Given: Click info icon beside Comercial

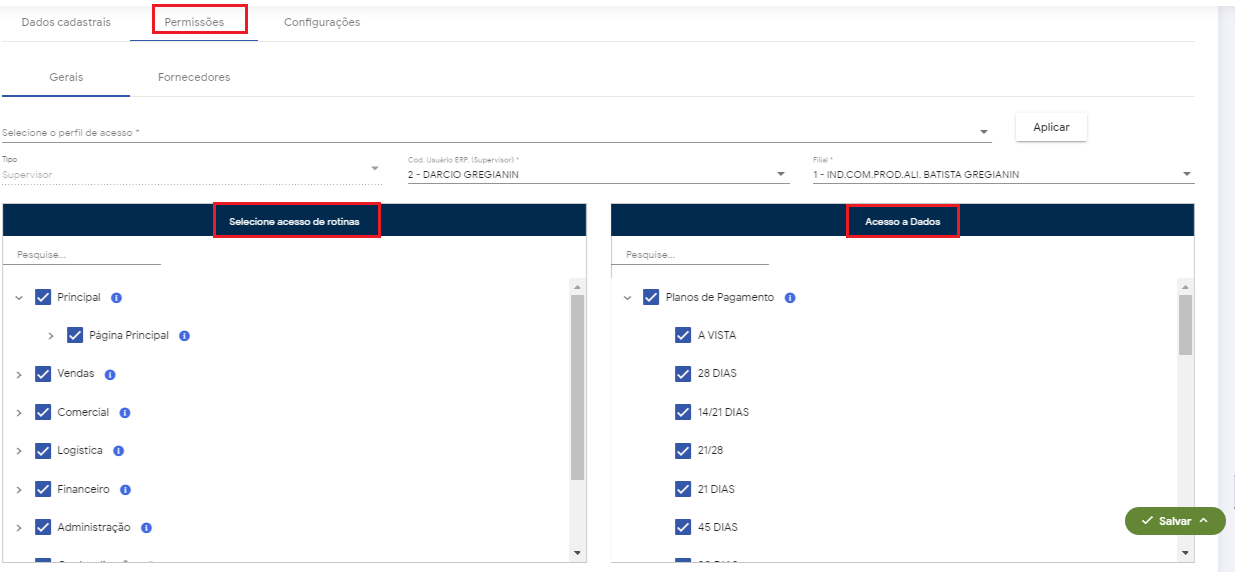Looking at the screenshot, I should (125, 413).
